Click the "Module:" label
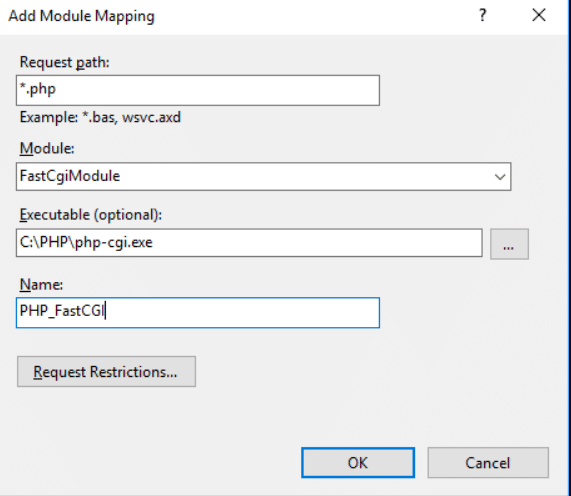 pos(47,149)
